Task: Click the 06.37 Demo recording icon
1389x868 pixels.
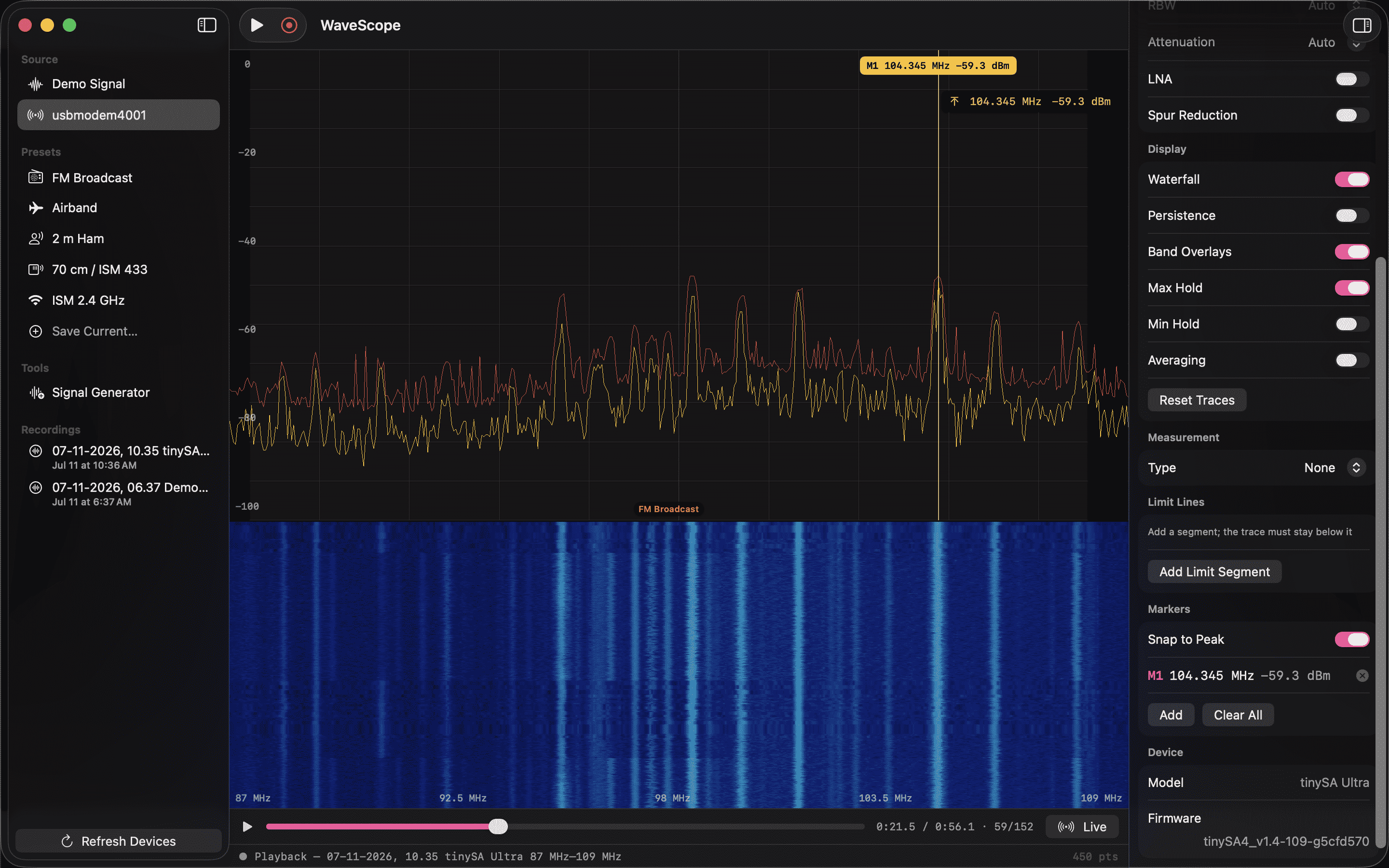Action: coord(36,488)
